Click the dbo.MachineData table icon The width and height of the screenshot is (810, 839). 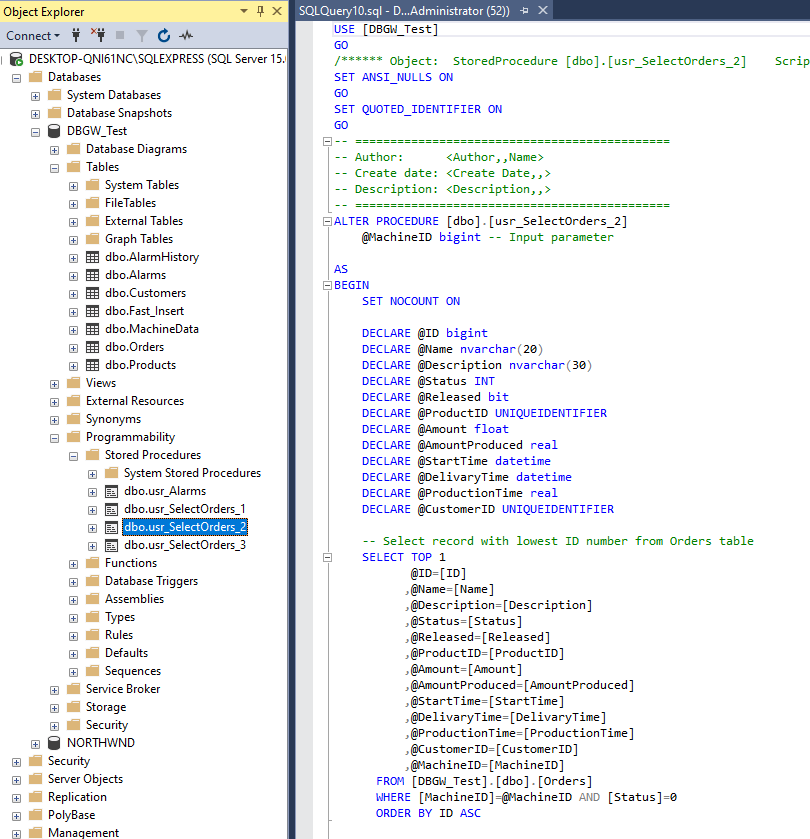(x=92, y=329)
